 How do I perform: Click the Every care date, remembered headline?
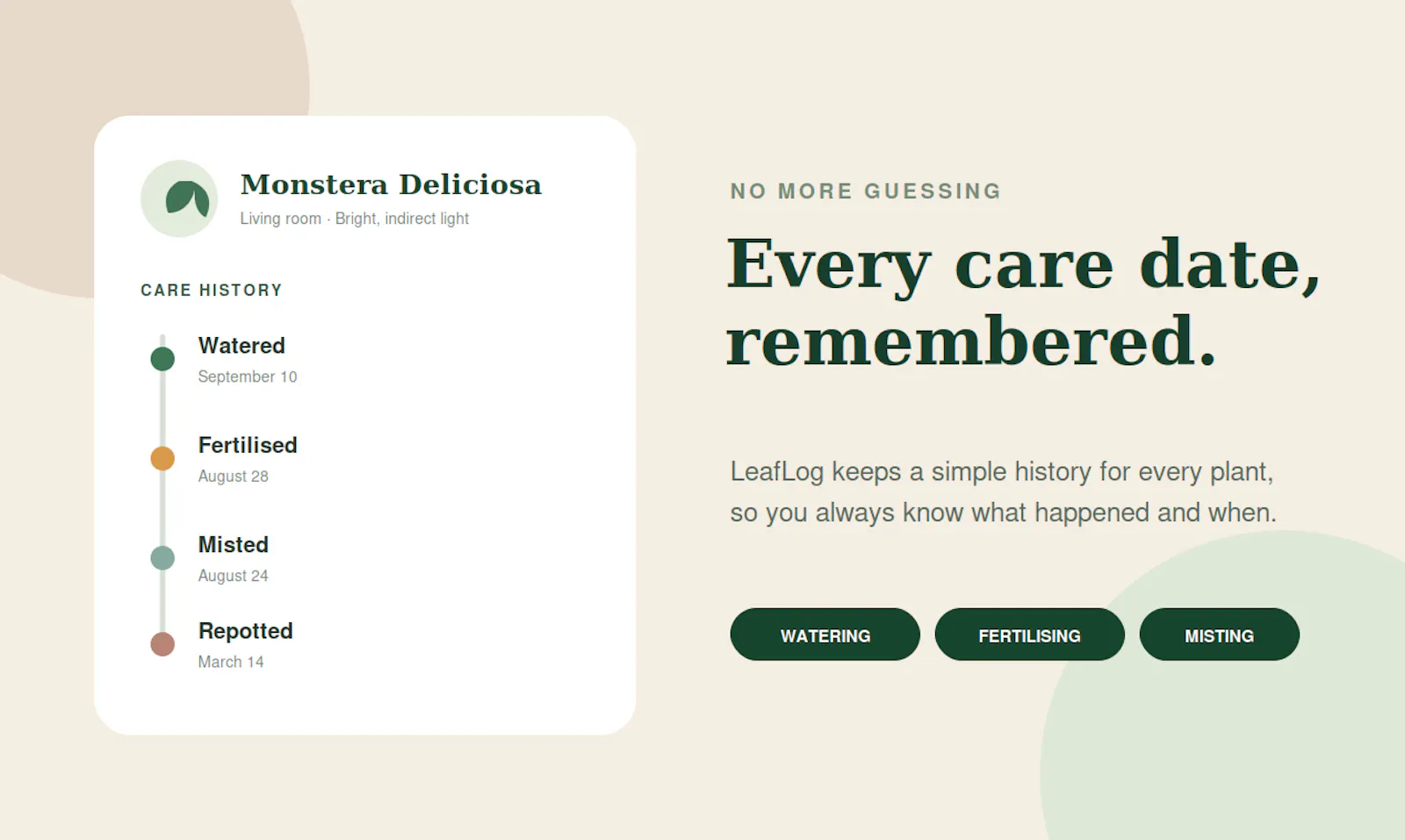coord(1024,302)
